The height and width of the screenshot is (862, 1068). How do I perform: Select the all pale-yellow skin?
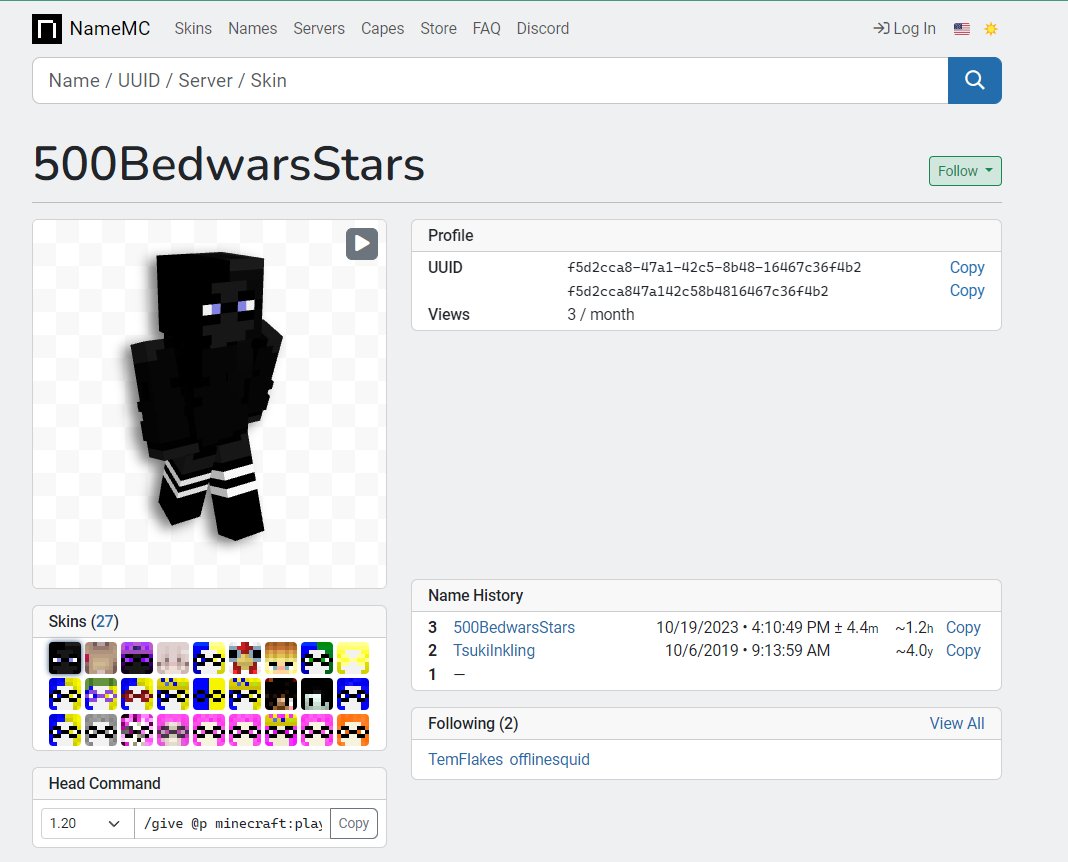tap(353, 658)
